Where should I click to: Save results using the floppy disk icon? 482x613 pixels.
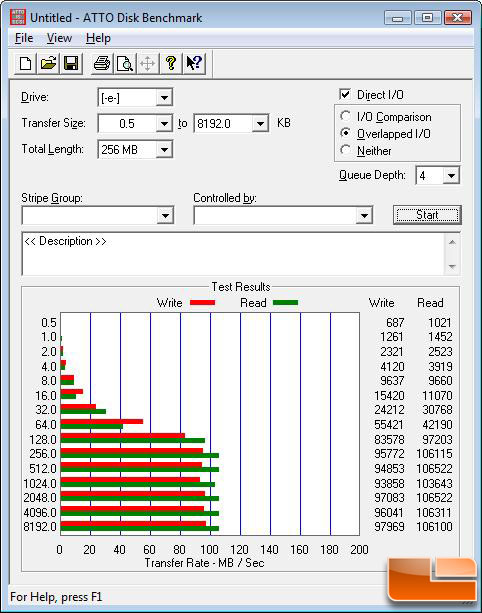71,63
